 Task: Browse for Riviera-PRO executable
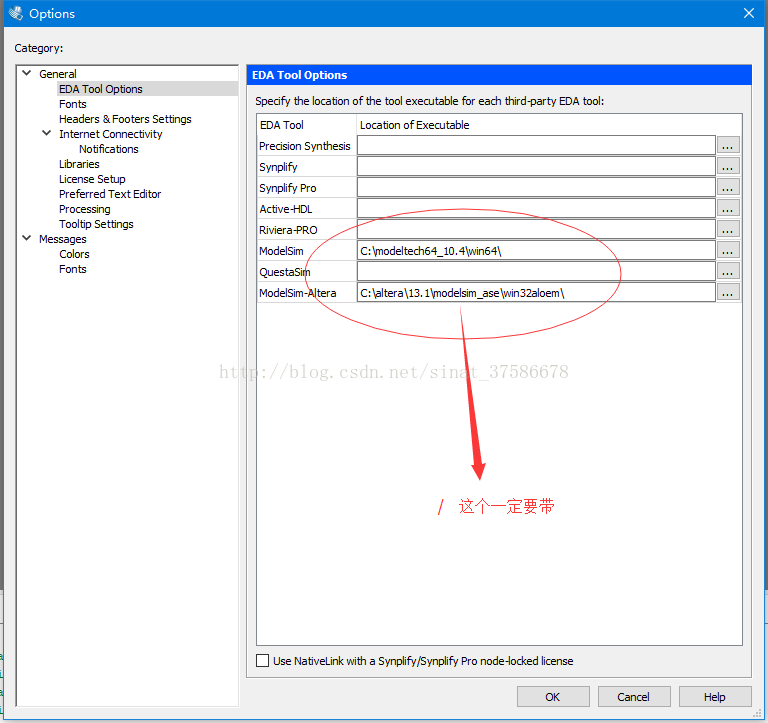[x=728, y=230]
